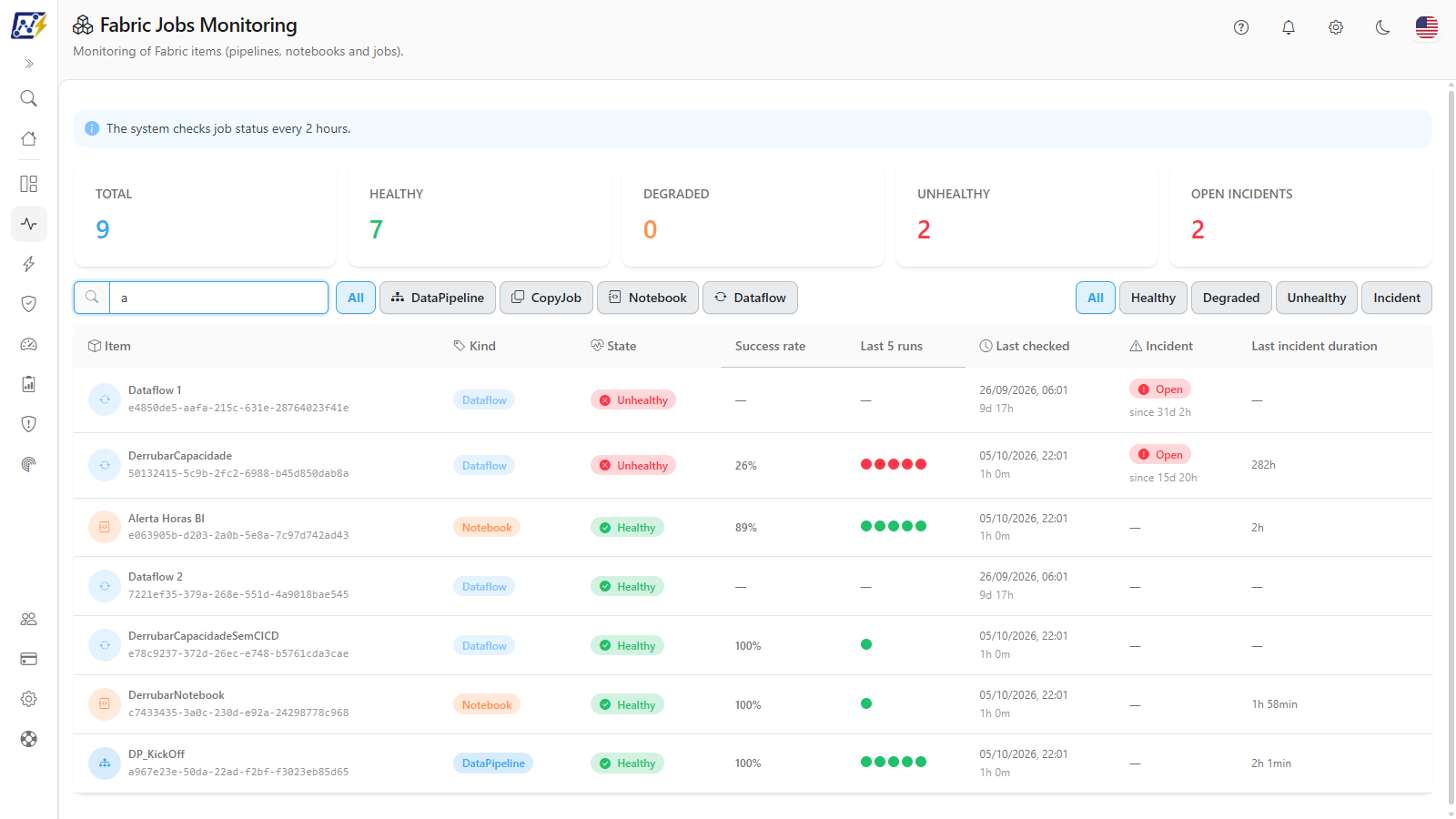Screen dimensions: 1456x819
Task: Filter items by Dataflow kind
Action: point(750,298)
